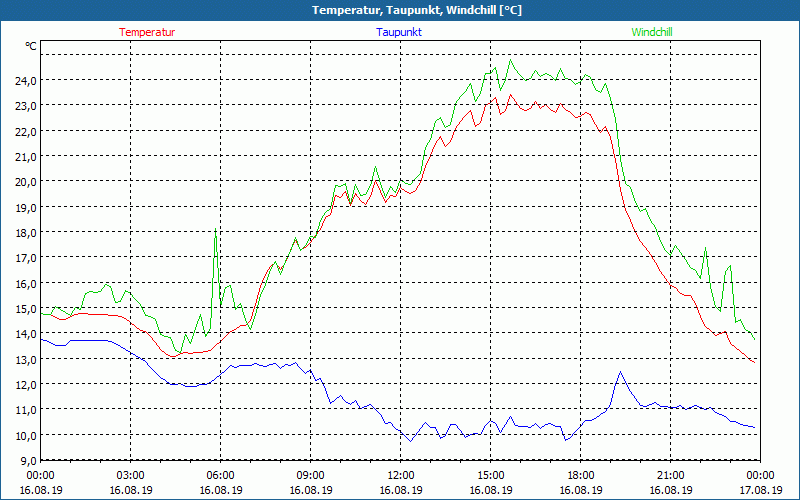Click the '21:00' time axis label
The image size is (800, 500).
670,476
